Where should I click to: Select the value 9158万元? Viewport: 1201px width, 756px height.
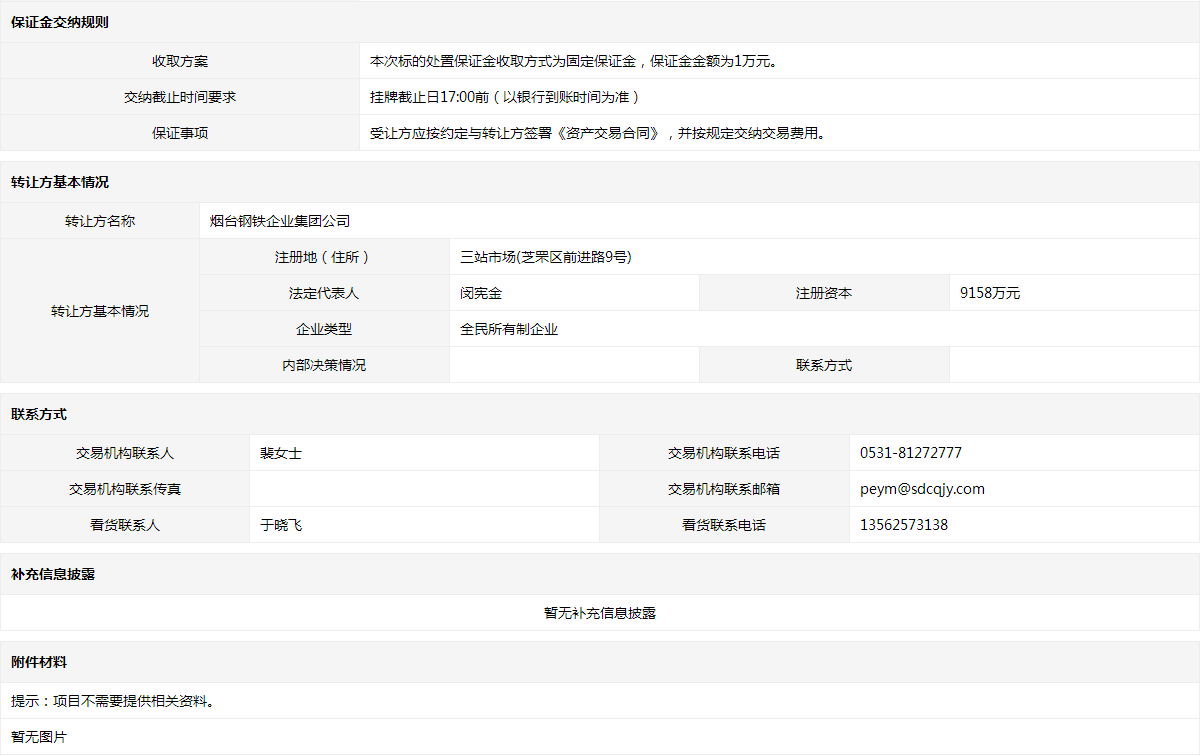pyautogui.click(x=990, y=293)
